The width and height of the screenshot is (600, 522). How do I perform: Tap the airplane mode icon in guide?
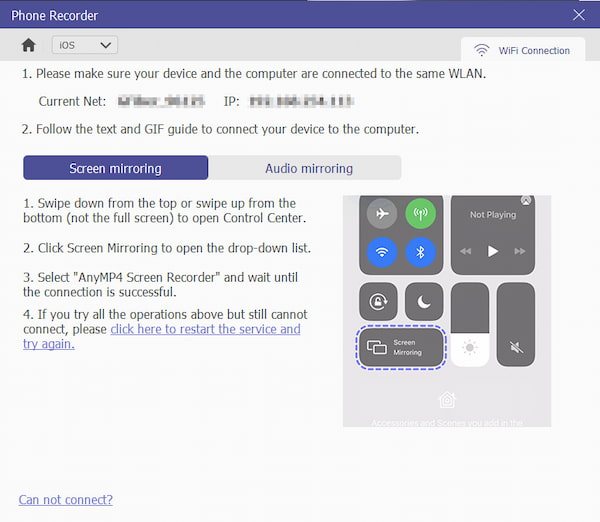click(x=382, y=214)
